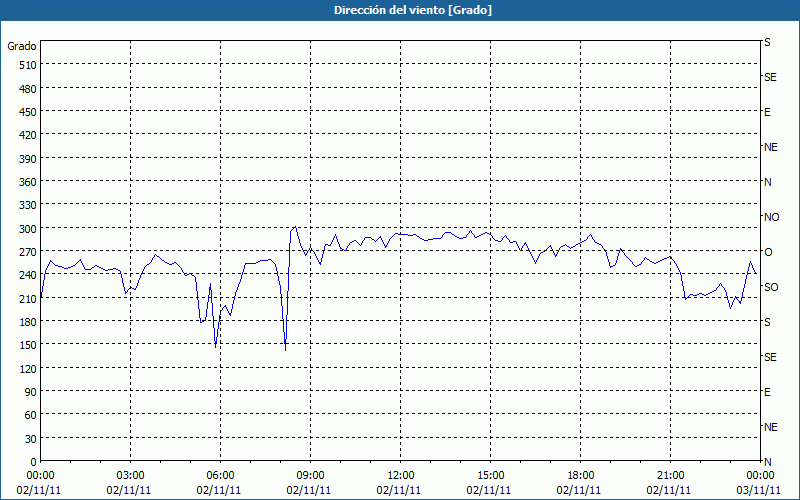Select the 270 y-axis tick label
The height and width of the screenshot is (500, 800).
point(29,252)
